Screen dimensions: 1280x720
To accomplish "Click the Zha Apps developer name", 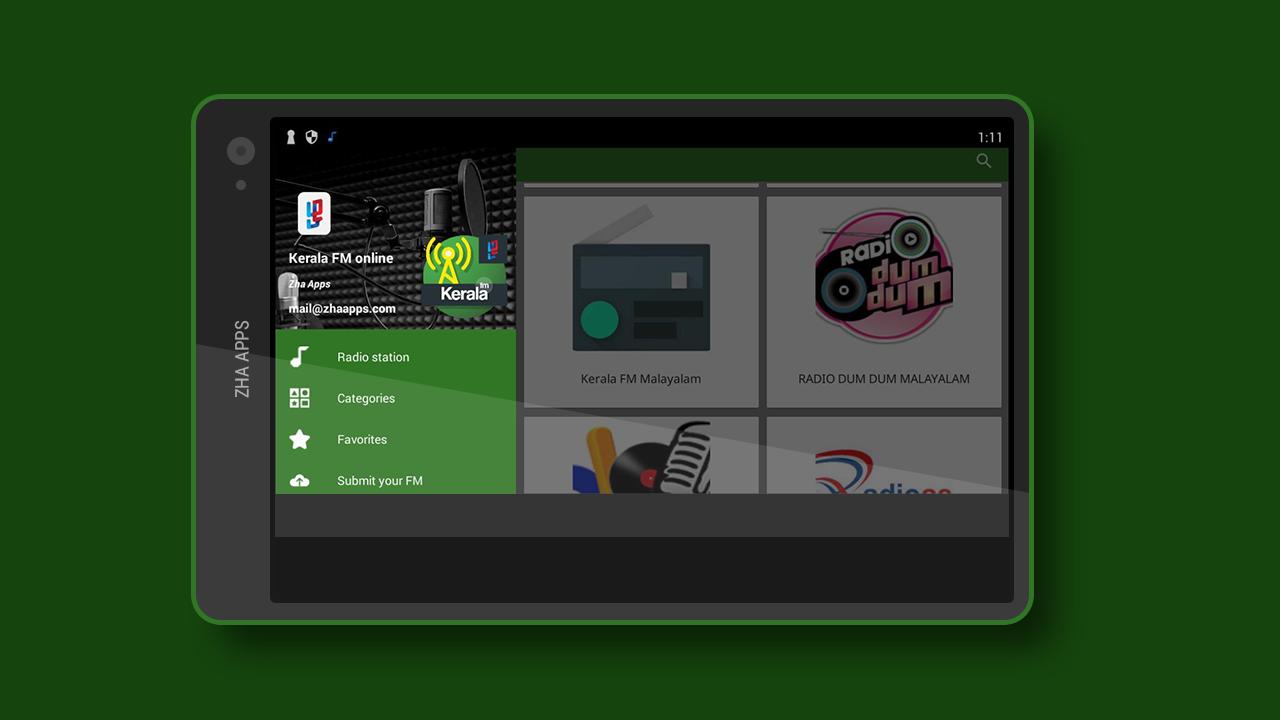I will click(x=309, y=284).
